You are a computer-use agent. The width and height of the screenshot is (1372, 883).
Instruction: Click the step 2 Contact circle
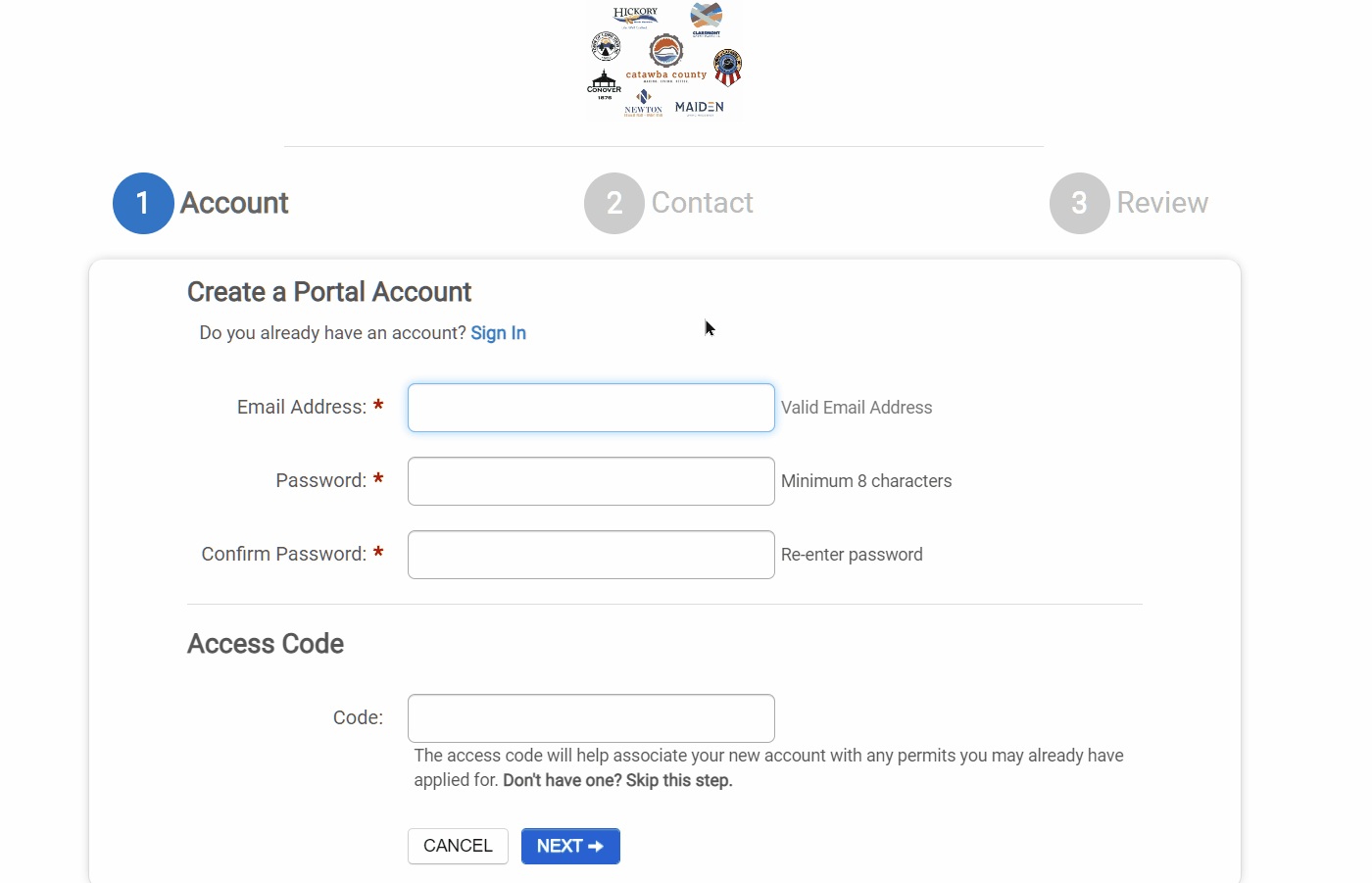click(614, 203)
